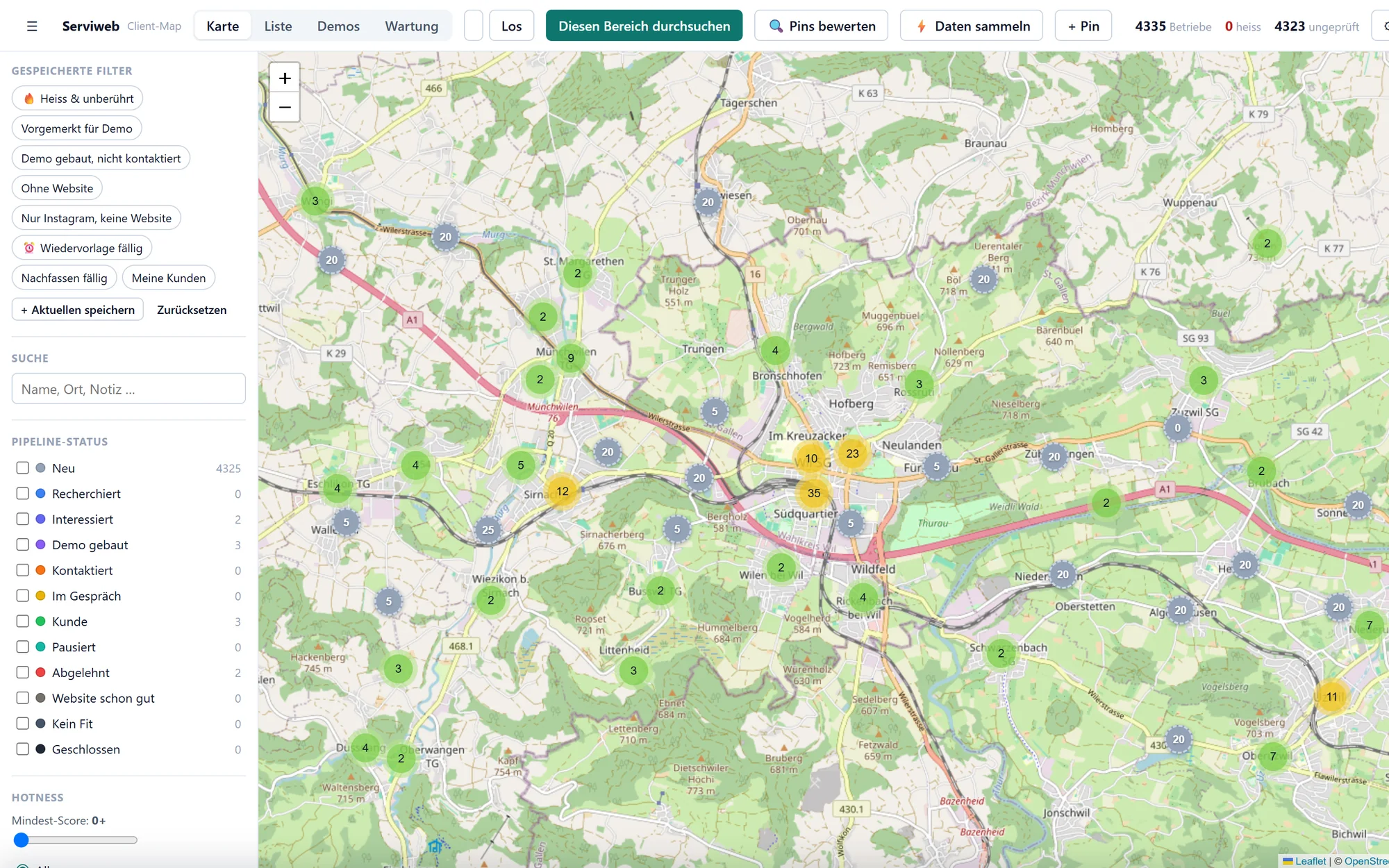Check the Recherchiert status filter
This screenshot has height=868, width=1389.
22,494
